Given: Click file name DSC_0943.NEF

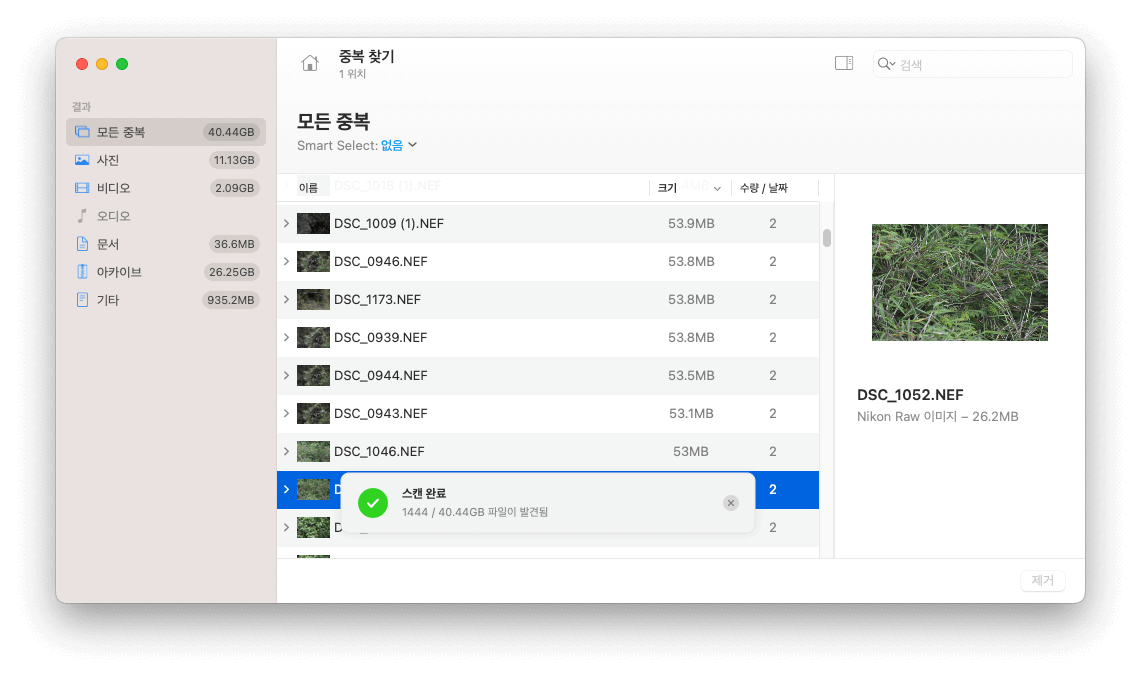Looking at the screenshot, I should [381, 413].
